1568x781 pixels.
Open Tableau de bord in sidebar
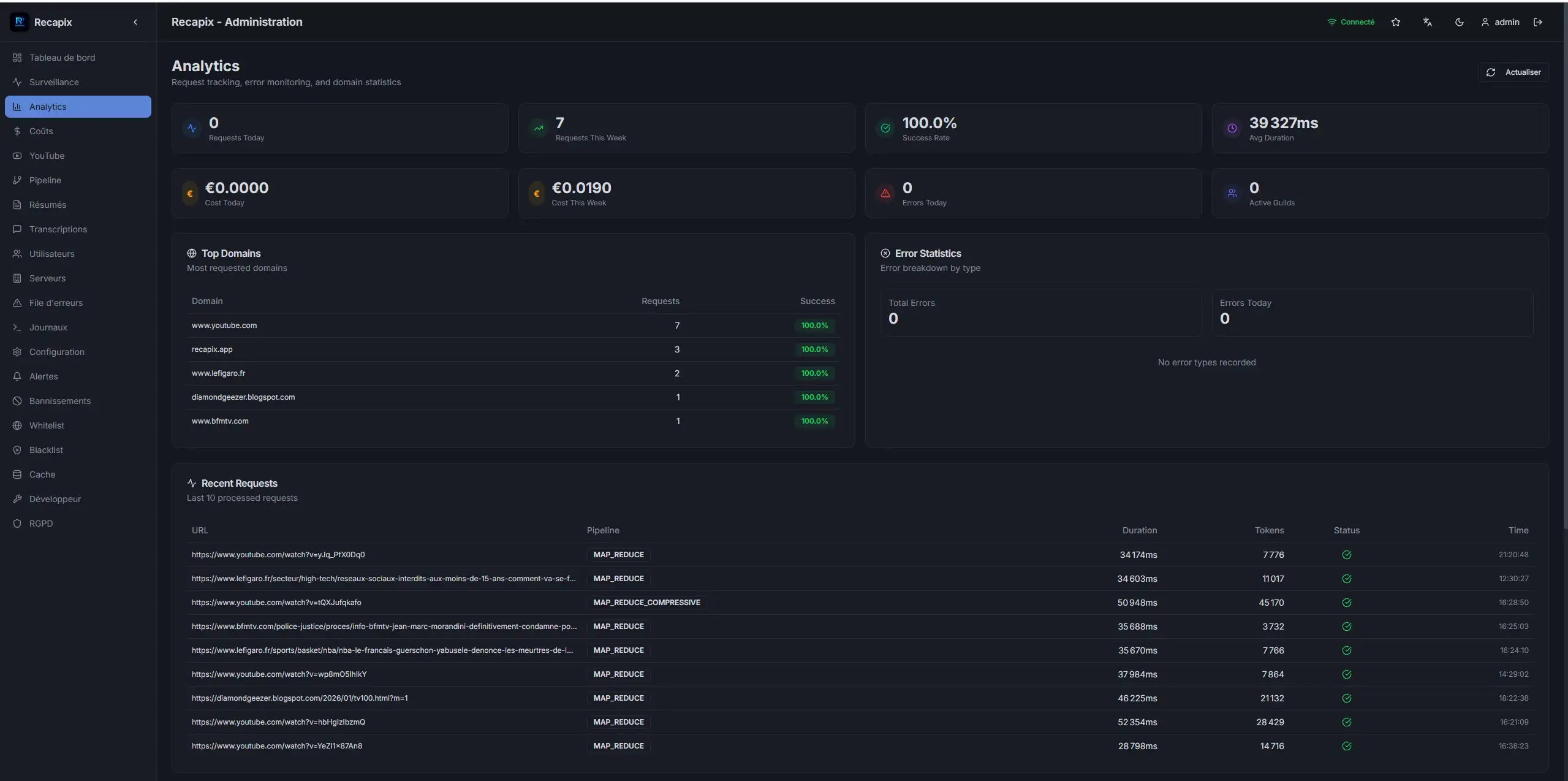tap(62, 58)
